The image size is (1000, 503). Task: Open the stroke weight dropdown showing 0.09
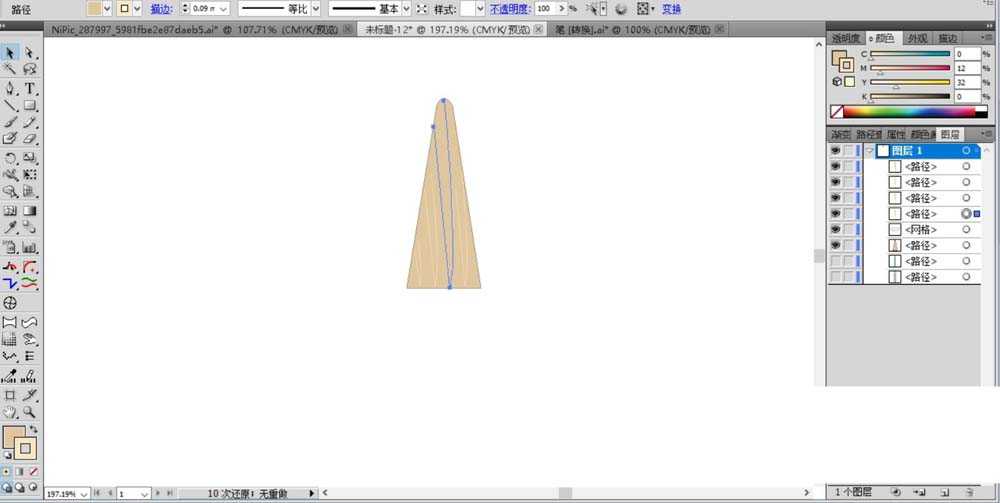[x=223, y=9]
